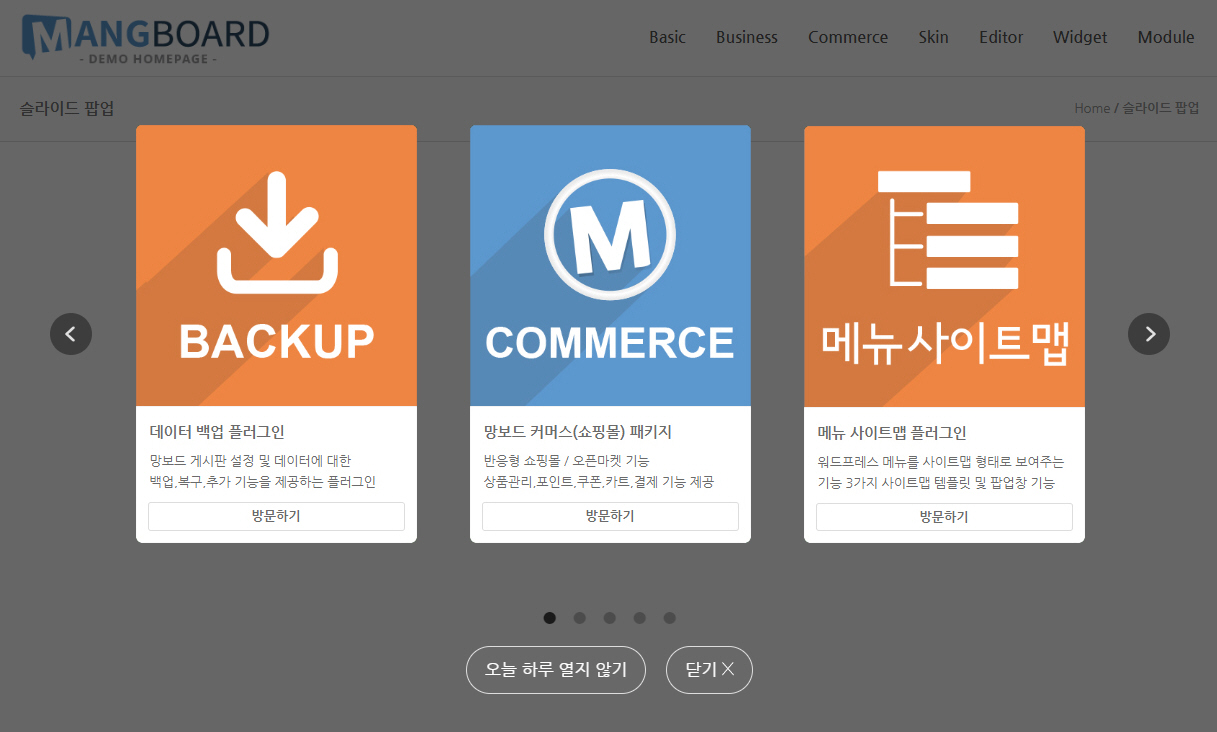This screenshot has width=1217, height=732.
Task: Click the 데이터 백업 플러그인 description text
Action: [262, 471]
